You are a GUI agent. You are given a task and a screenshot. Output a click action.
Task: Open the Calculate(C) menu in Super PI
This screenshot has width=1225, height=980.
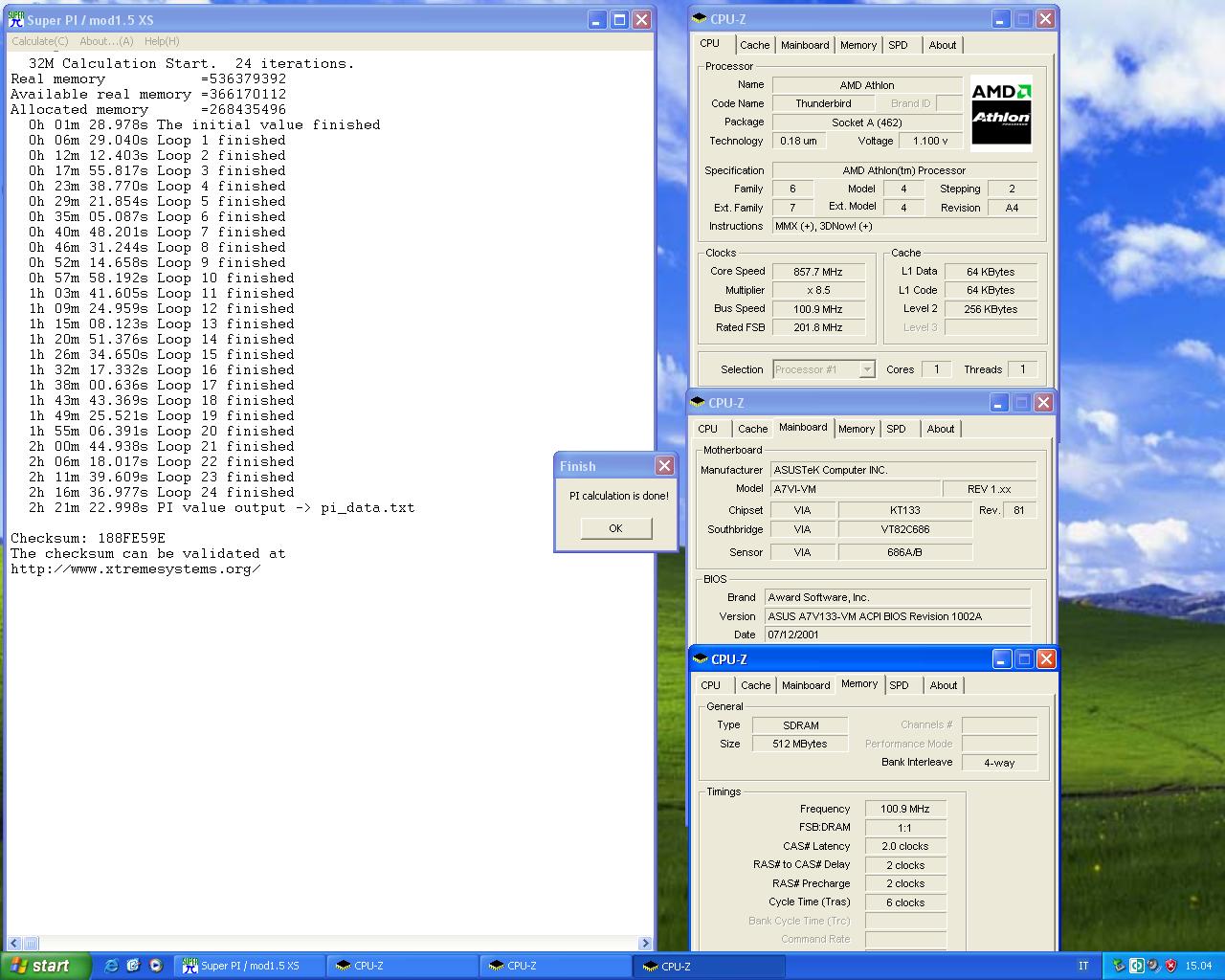tap(39, 41)
